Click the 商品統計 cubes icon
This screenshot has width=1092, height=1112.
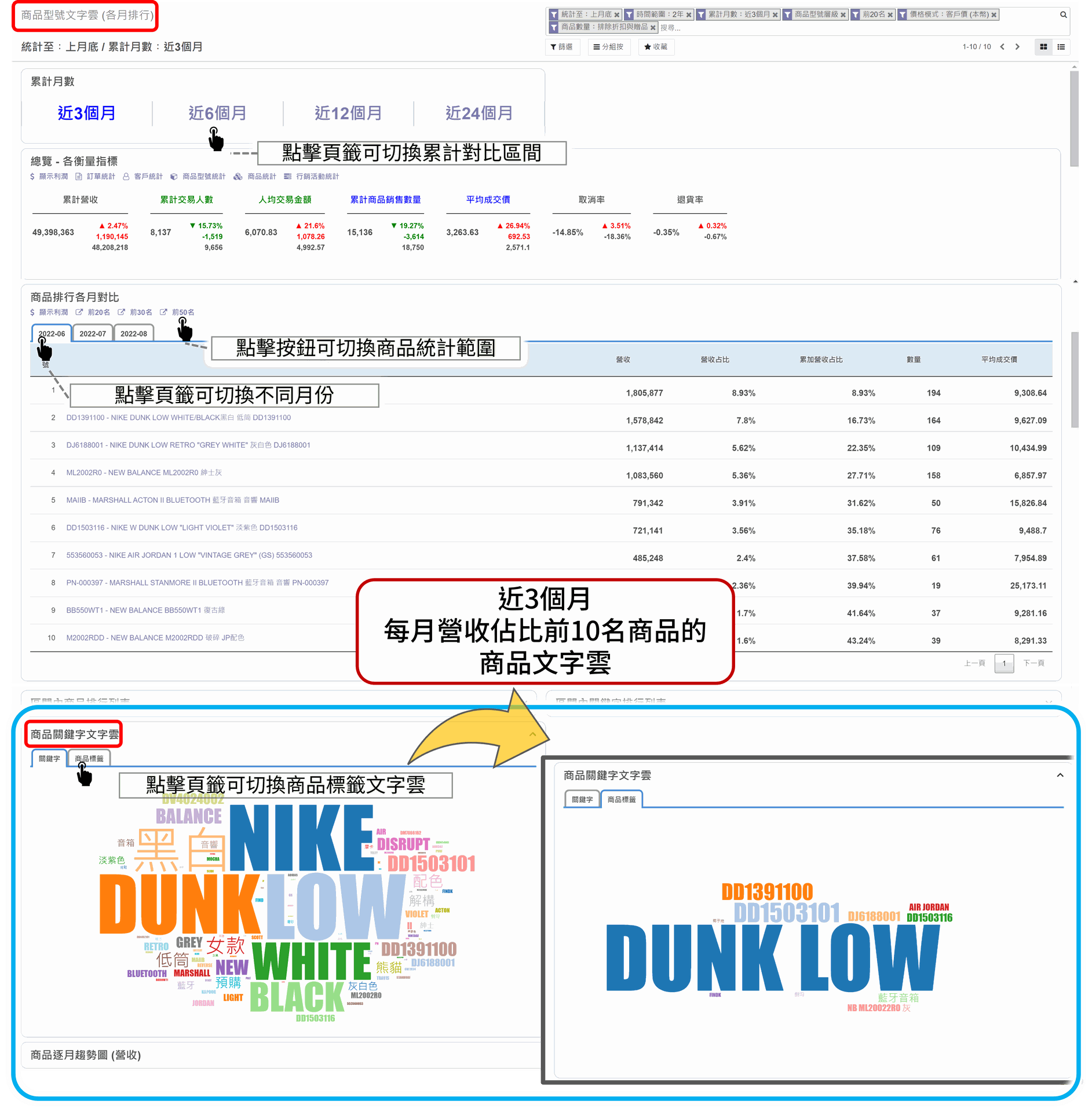[x=238, y=177]
